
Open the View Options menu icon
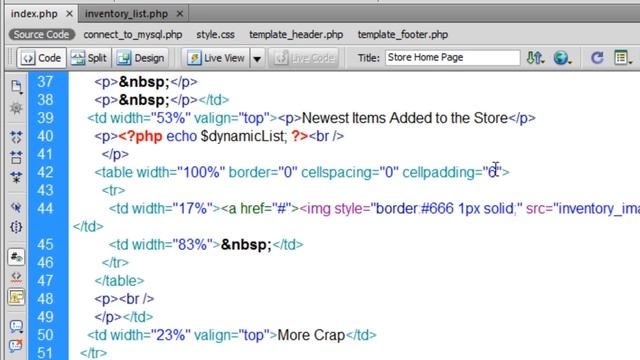[x=623, y=58]
